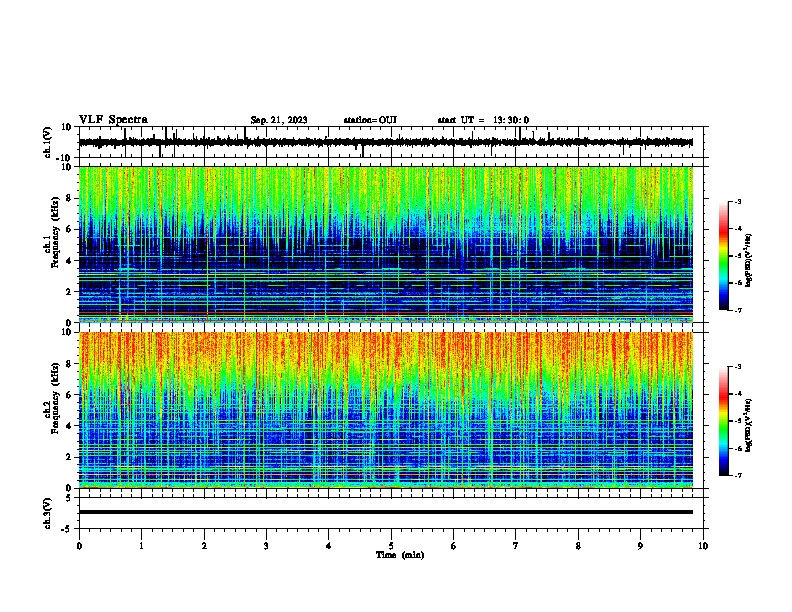792x612 pixels.
Task: Click the ch.1 frequency tick label "8"
Action: pos(69,198)
